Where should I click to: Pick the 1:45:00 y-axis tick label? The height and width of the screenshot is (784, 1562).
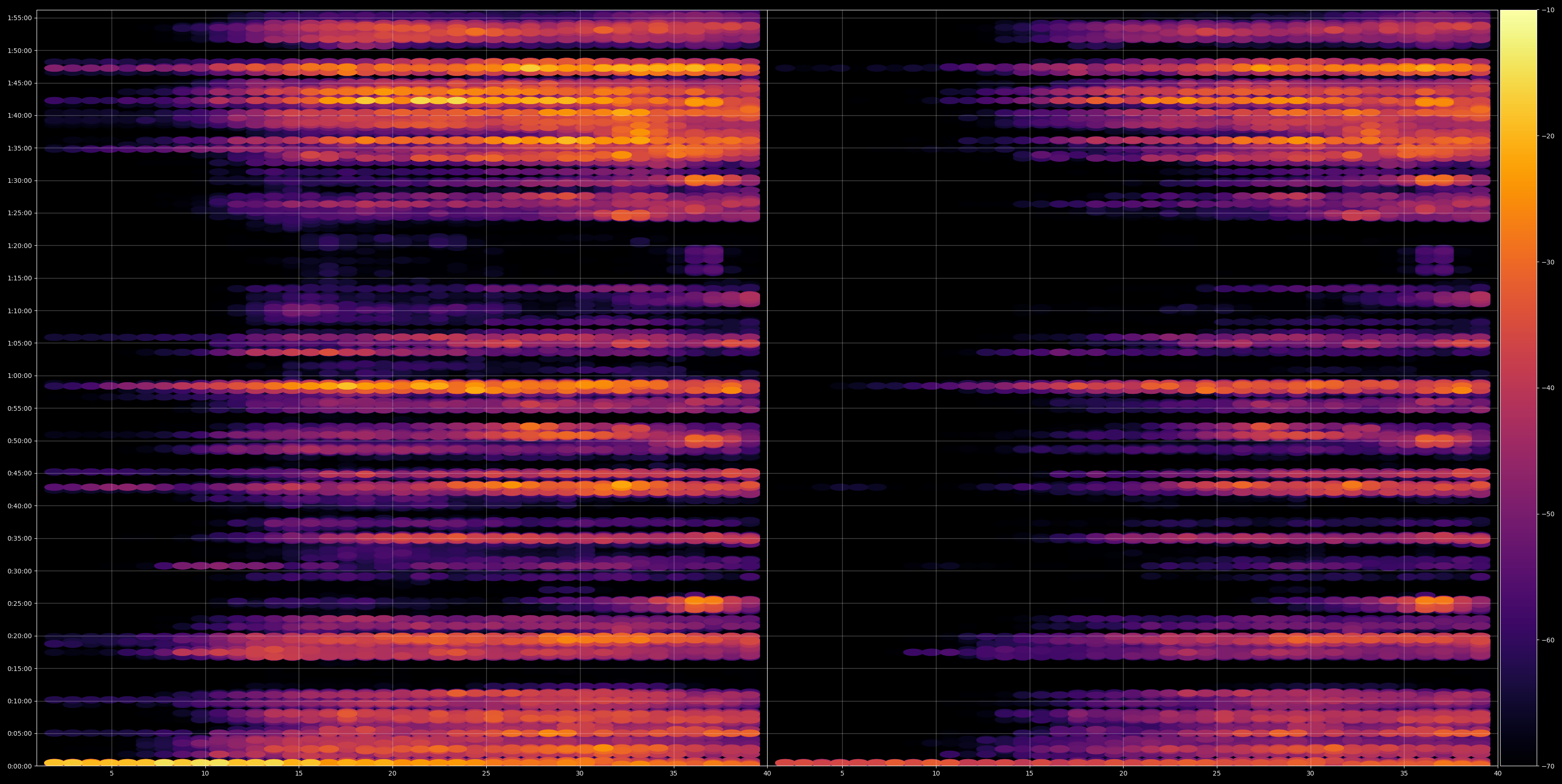[19, 83]
